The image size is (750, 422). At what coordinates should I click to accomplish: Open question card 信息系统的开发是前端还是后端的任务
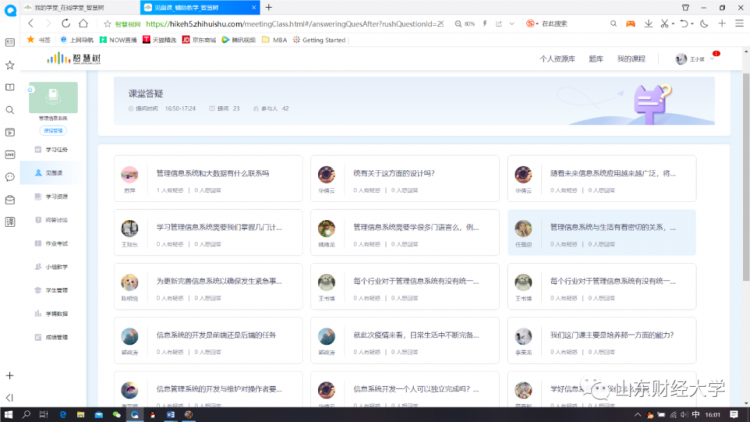click(x=208, y=340)
